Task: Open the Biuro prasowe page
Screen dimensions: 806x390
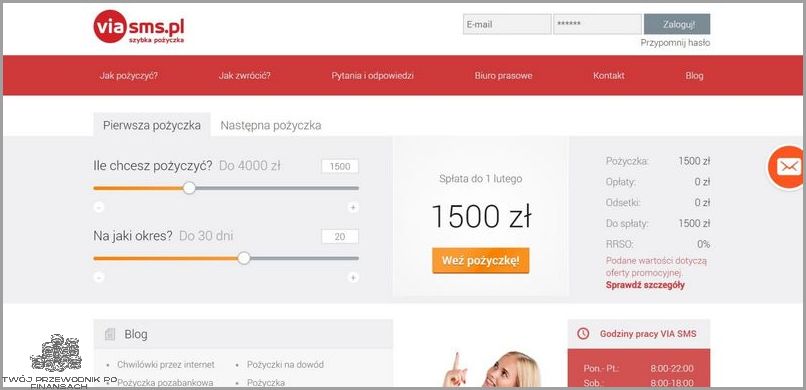Action: (x=503, y=76)
